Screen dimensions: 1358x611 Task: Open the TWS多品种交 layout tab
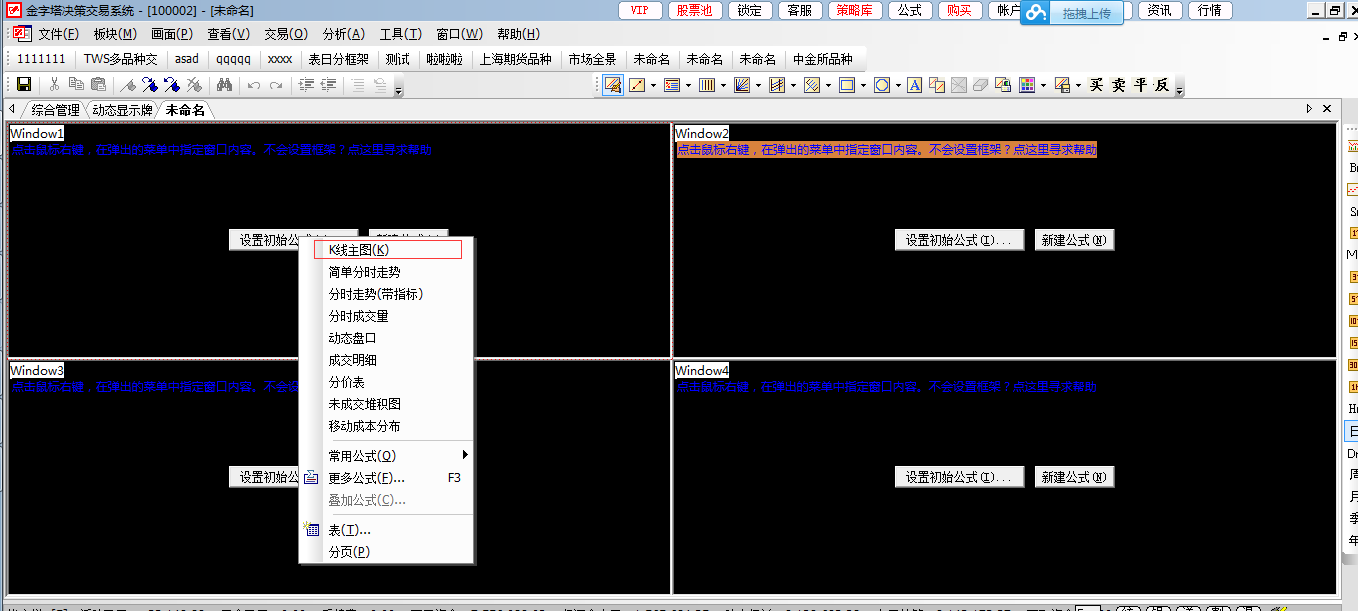click(121, 59)
